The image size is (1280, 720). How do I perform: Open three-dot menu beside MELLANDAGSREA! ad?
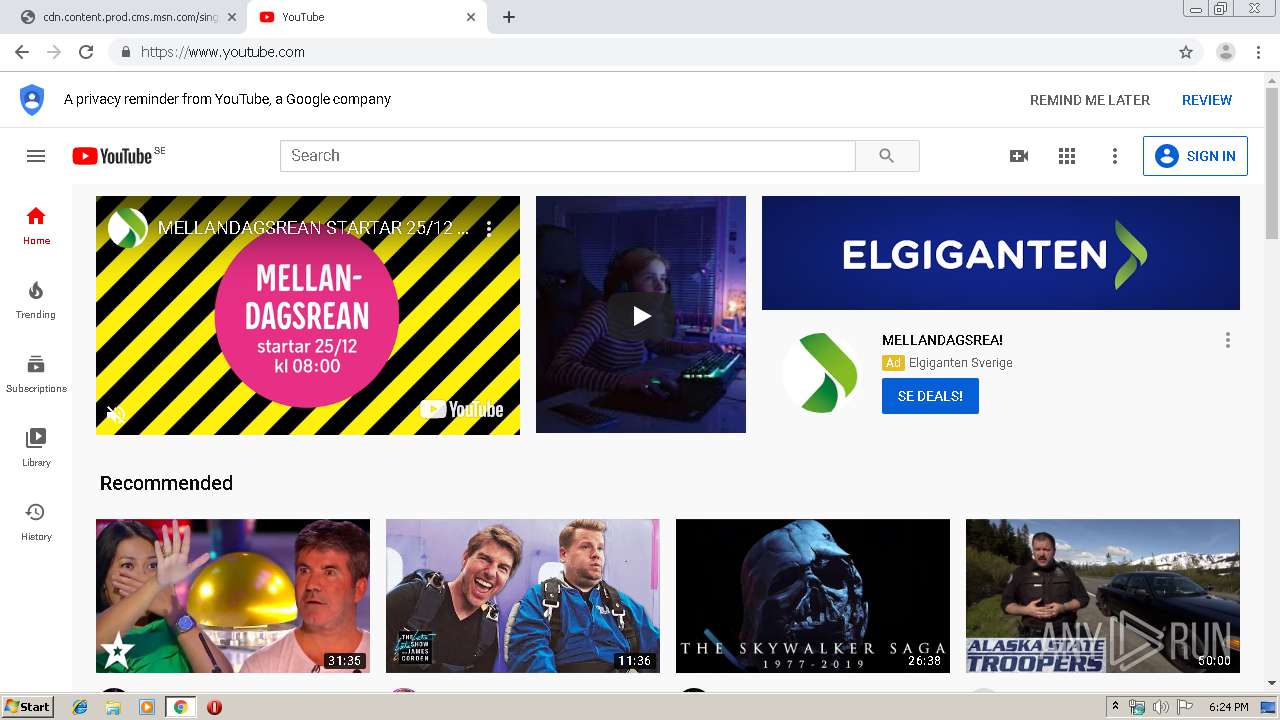pos(1228,340)
